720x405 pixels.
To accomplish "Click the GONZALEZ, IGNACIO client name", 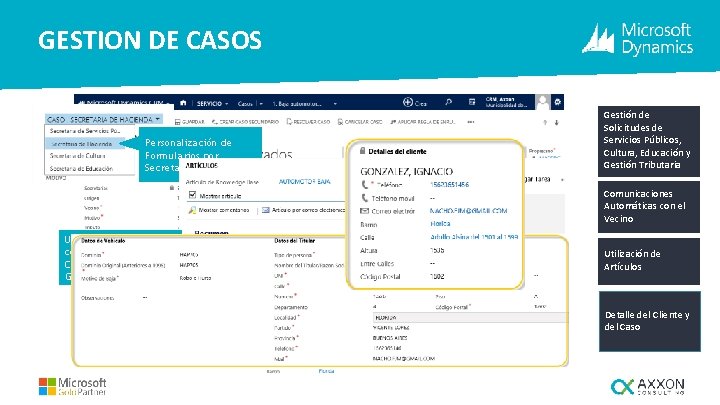I will 406,171.
